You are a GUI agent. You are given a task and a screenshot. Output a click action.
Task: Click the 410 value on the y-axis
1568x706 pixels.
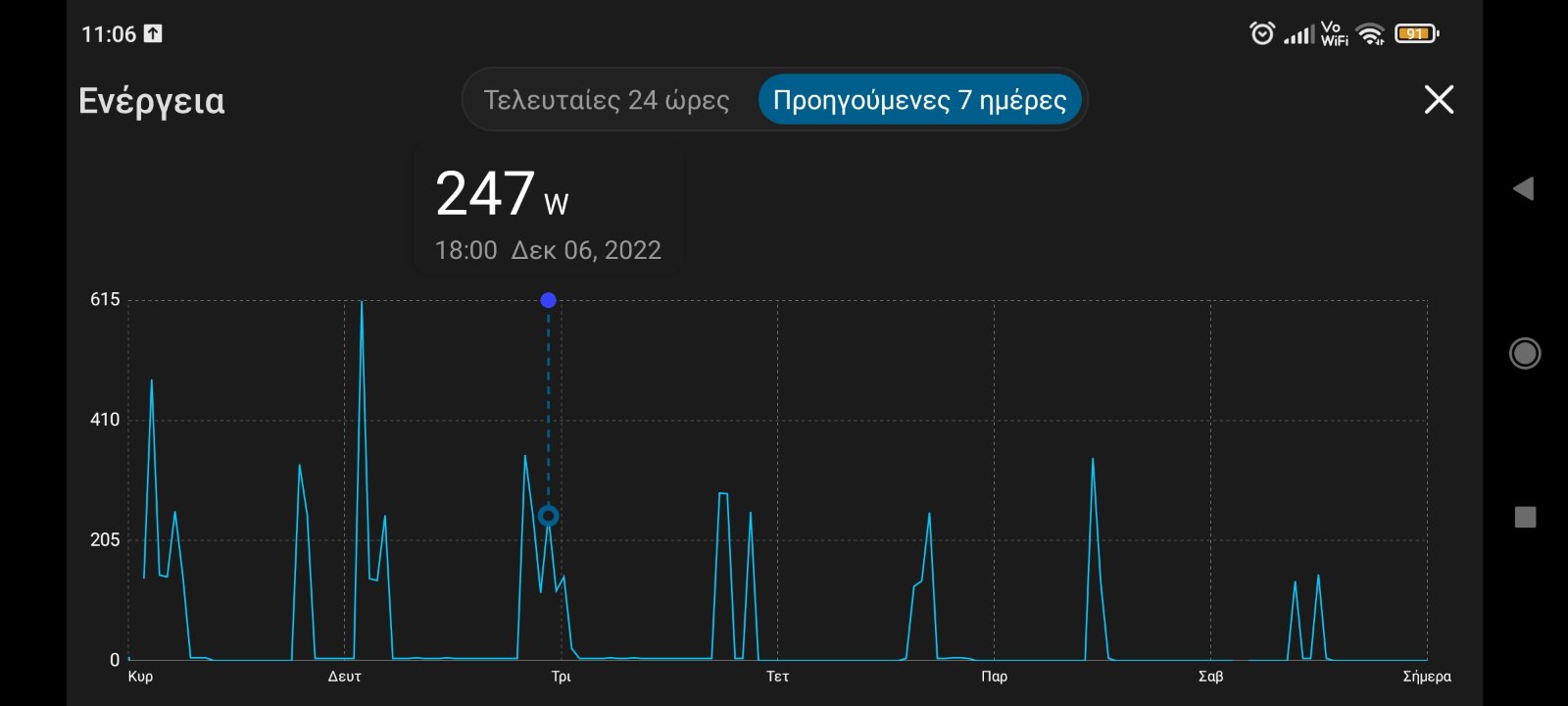click(x=105, y=420)
